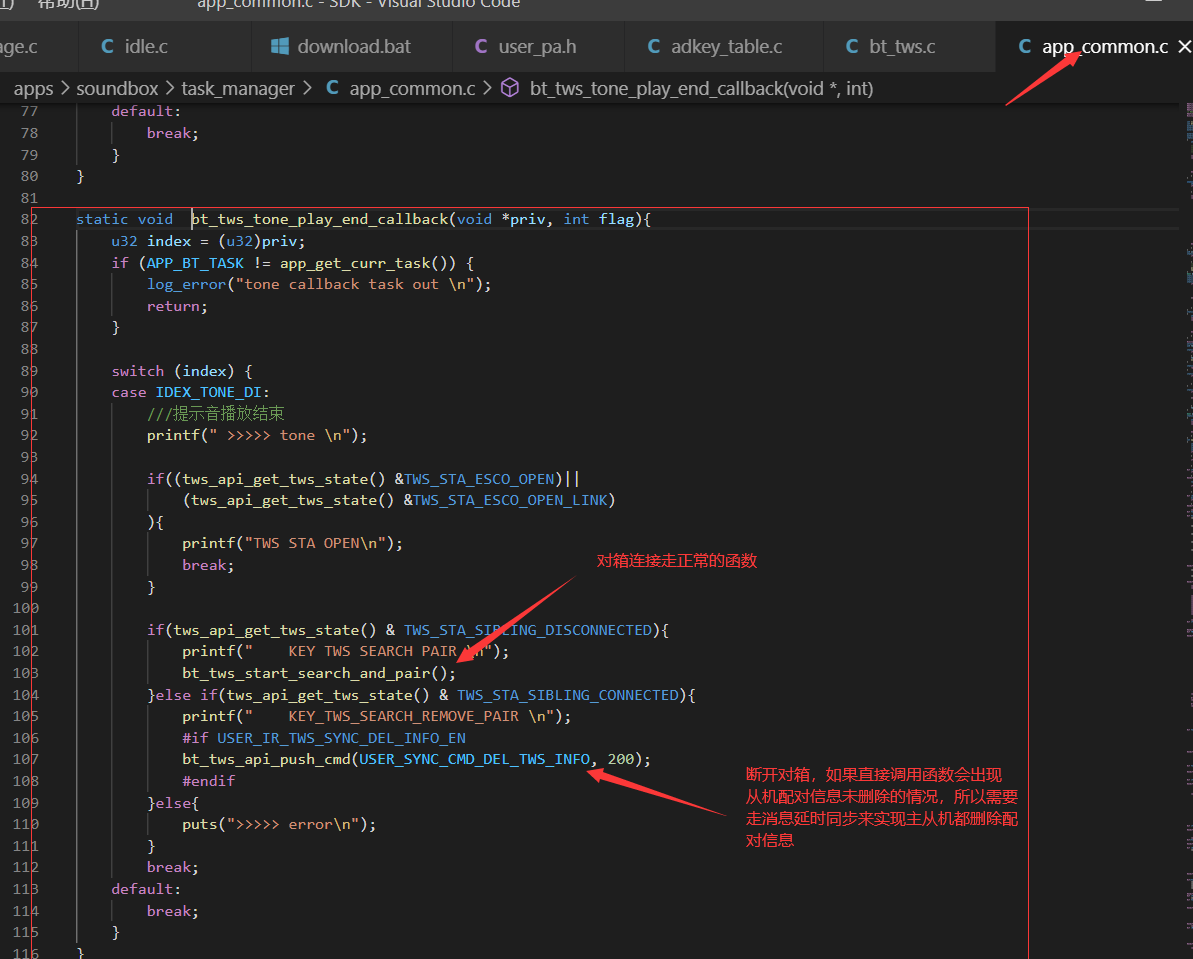Open the soundbox breadcrumb segment
Screen dimensions: 1193x959
[x=117, y=88]
